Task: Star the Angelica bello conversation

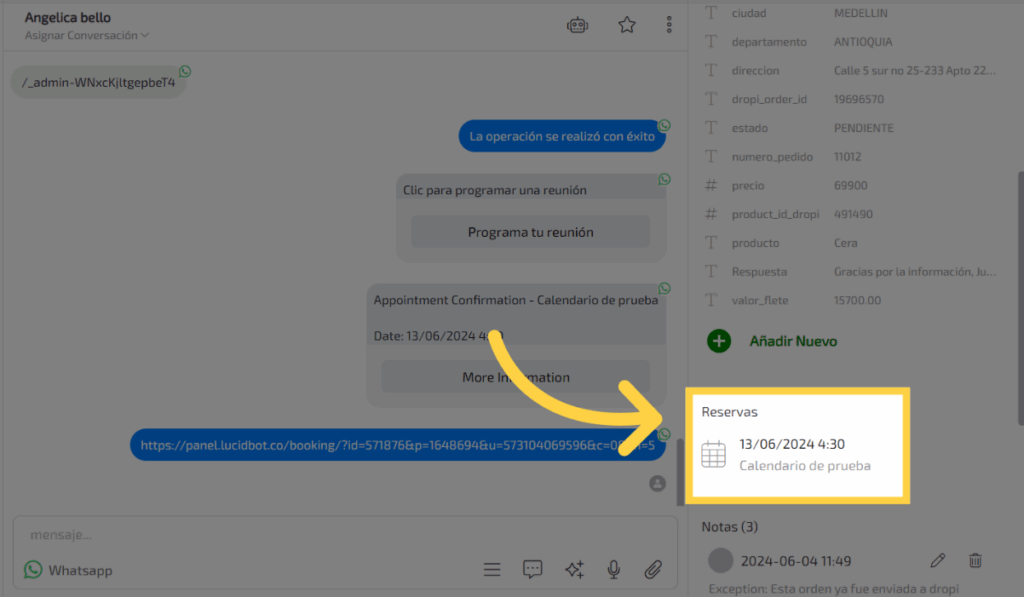Action: pyautogui.click(x=627, y=26)
